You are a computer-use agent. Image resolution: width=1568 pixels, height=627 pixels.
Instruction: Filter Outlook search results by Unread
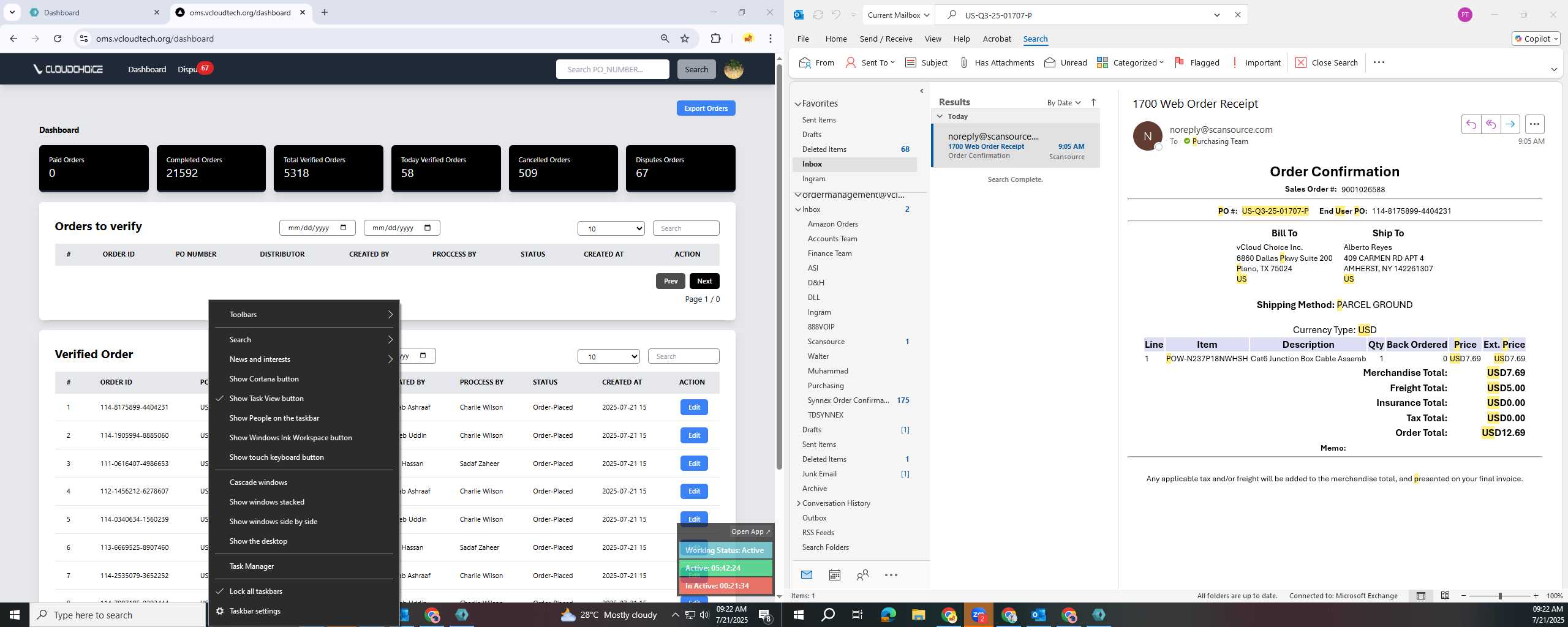point(1066,62)
